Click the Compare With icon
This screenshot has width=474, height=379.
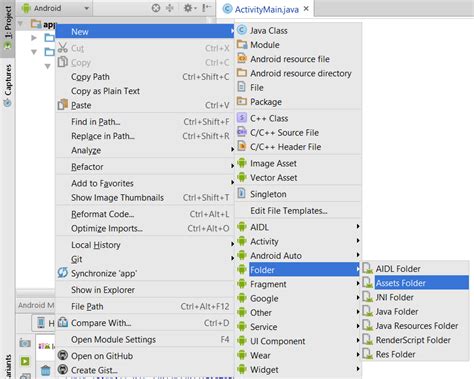pyautogui.click(x=63, y=322)
